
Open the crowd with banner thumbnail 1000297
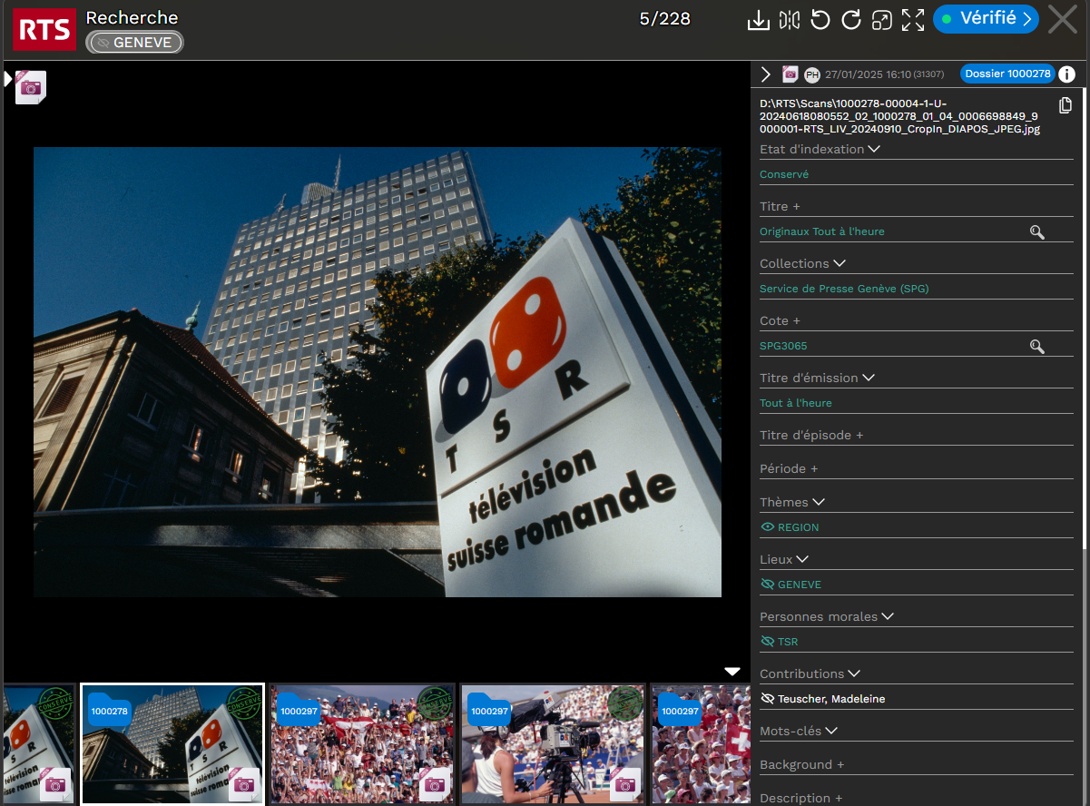pos(362,744)
